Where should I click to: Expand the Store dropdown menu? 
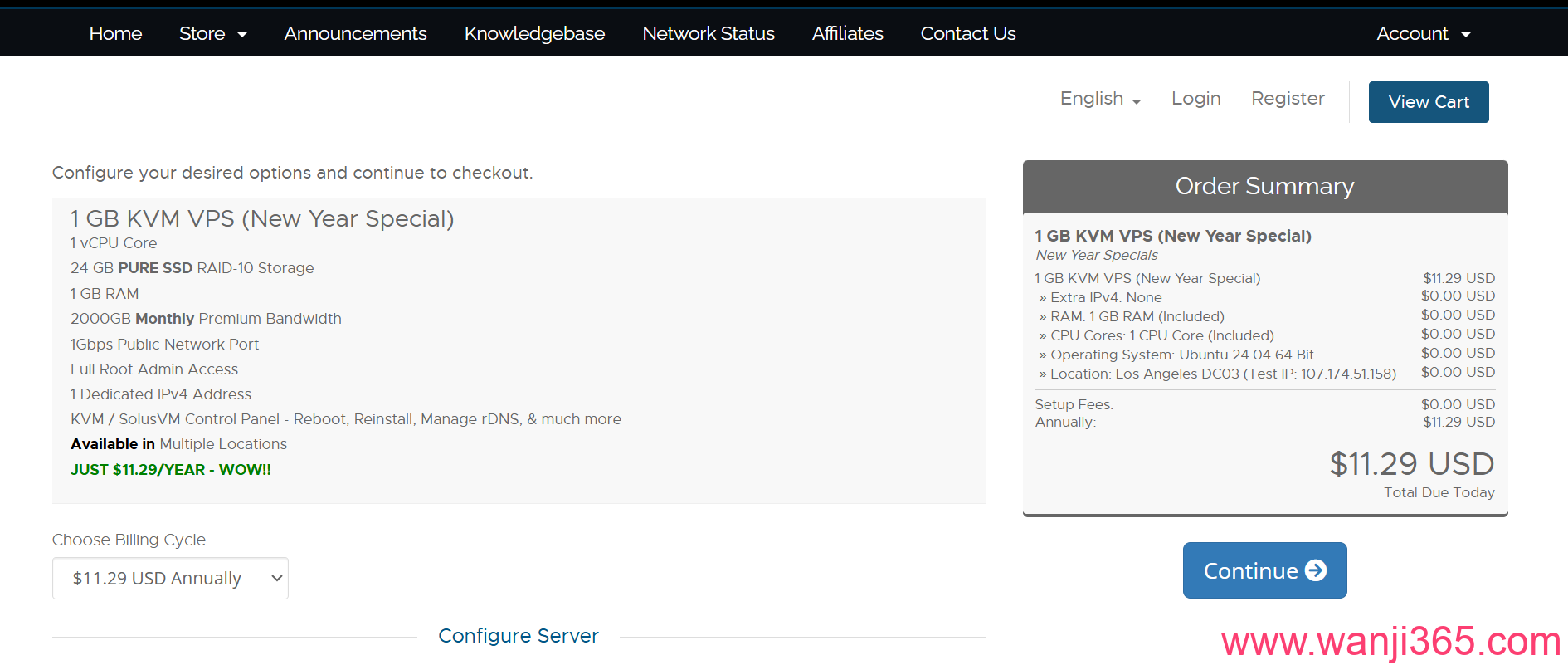coord(212,33)
